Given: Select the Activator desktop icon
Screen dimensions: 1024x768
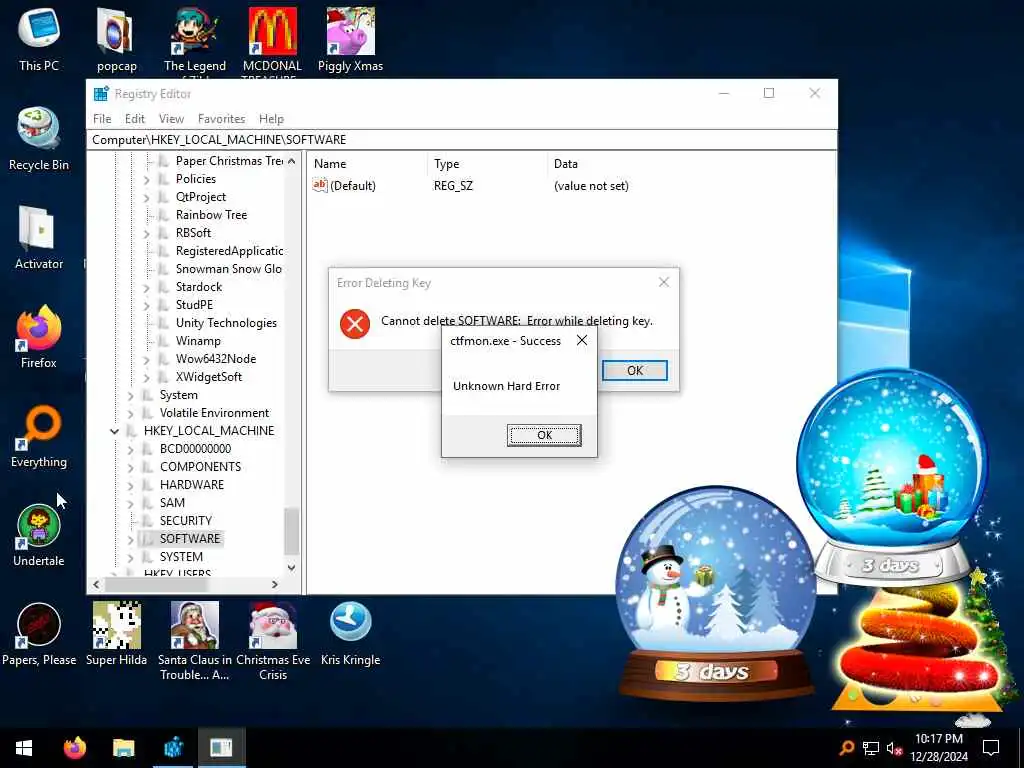Looking at the screenshot, I should click(39, 237).
